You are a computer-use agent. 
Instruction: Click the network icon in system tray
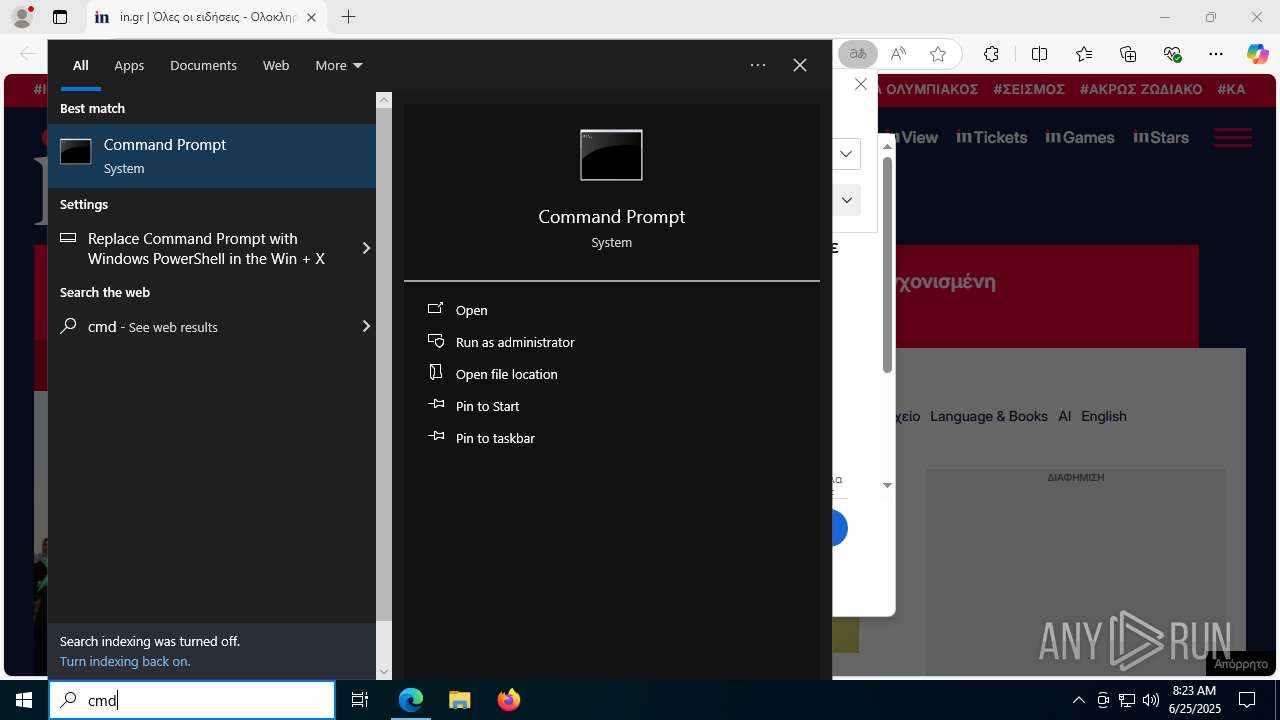coord(1127,700)
